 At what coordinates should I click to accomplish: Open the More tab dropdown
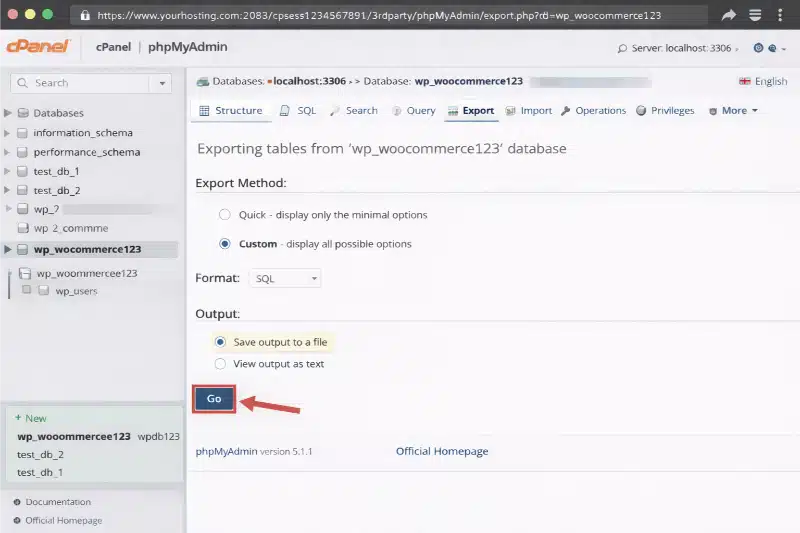734,111
